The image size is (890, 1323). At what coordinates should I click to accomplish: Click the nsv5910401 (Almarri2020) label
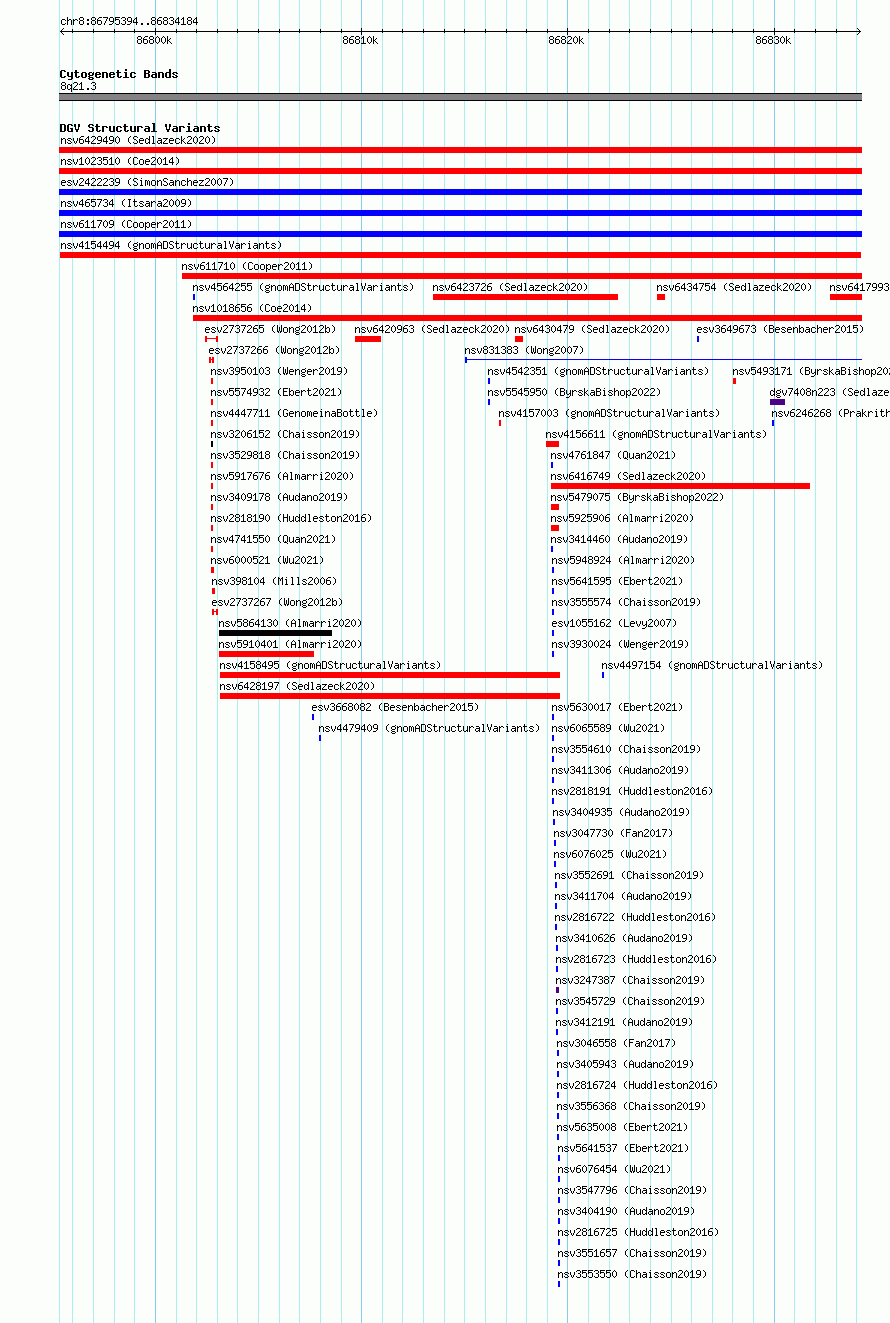click(291, 645)
